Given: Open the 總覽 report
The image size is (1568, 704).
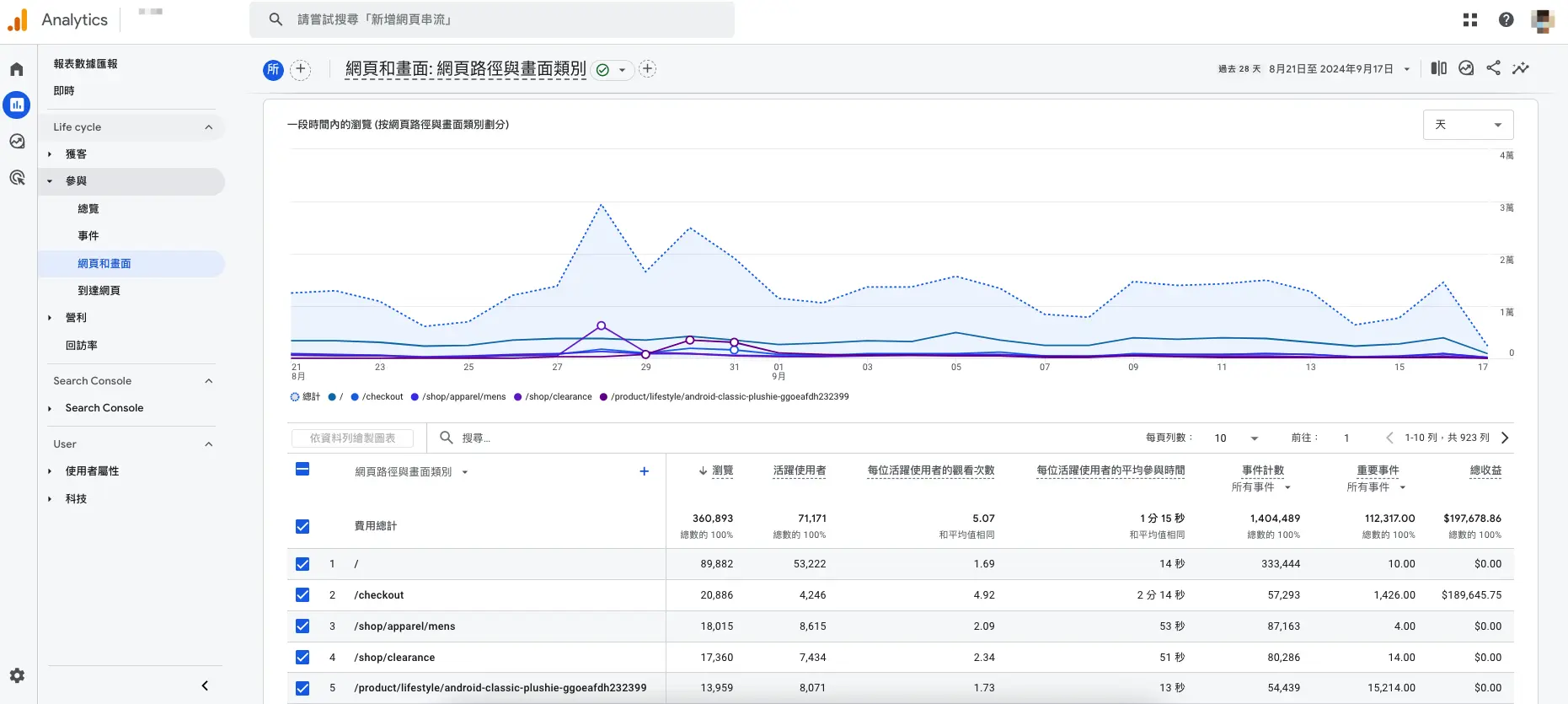Looking at the screenshot, I should [88, 209].
